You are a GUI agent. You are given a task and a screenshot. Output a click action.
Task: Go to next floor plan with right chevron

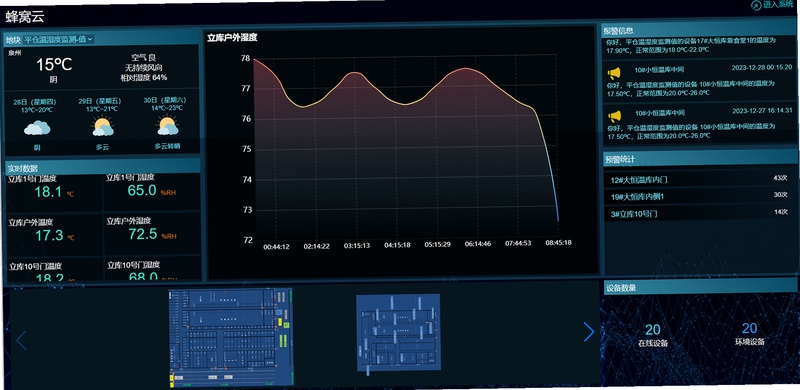click(588, 332)
